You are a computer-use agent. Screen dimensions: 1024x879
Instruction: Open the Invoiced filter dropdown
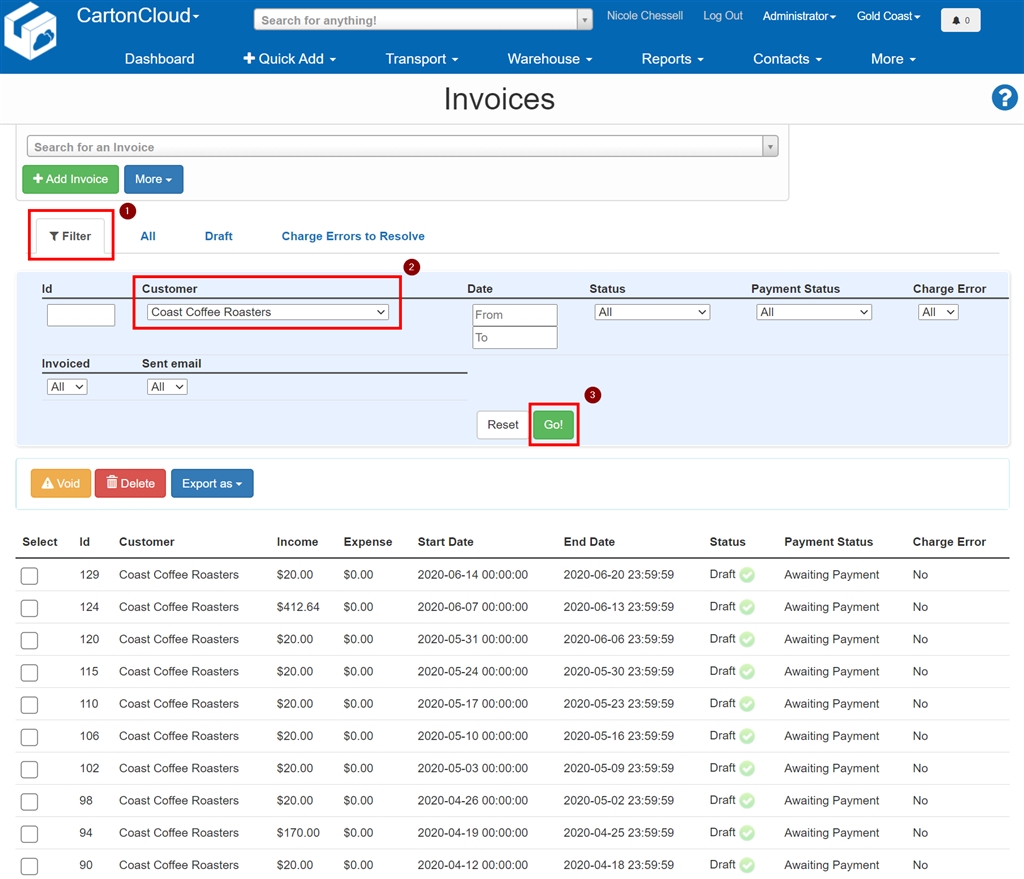coord(67,387)
